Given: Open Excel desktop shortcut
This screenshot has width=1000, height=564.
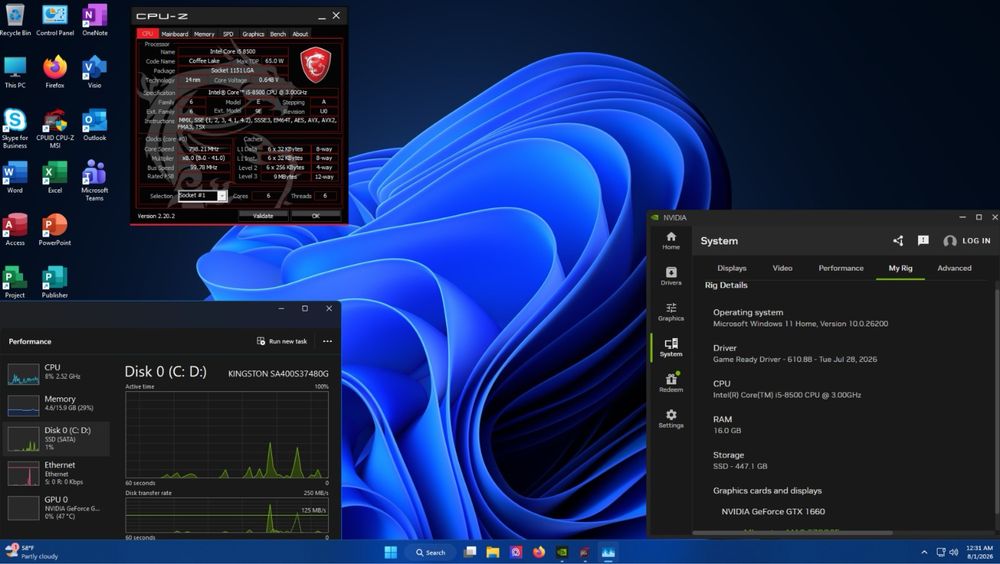Looking at the screenshot, I should pos(55,177).
